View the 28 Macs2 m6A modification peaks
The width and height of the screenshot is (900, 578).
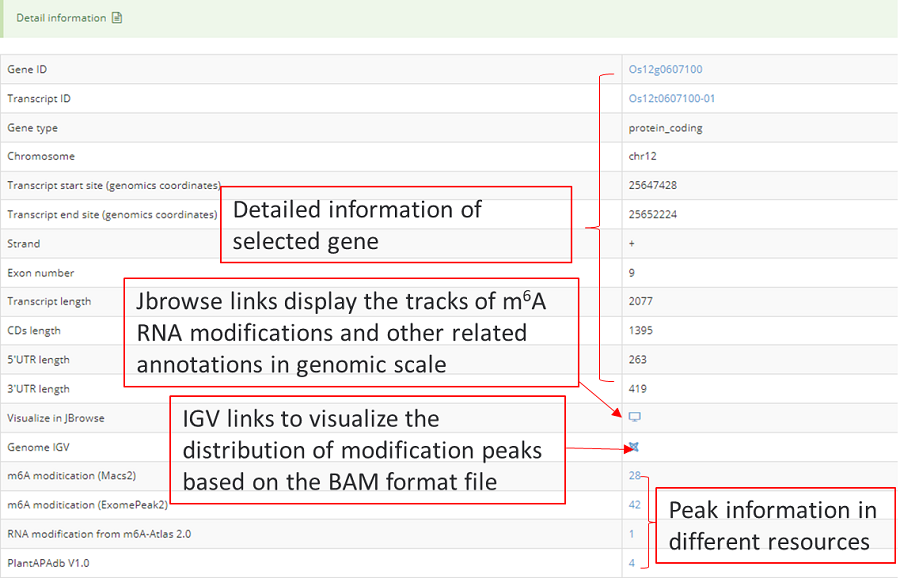[634, 476]
